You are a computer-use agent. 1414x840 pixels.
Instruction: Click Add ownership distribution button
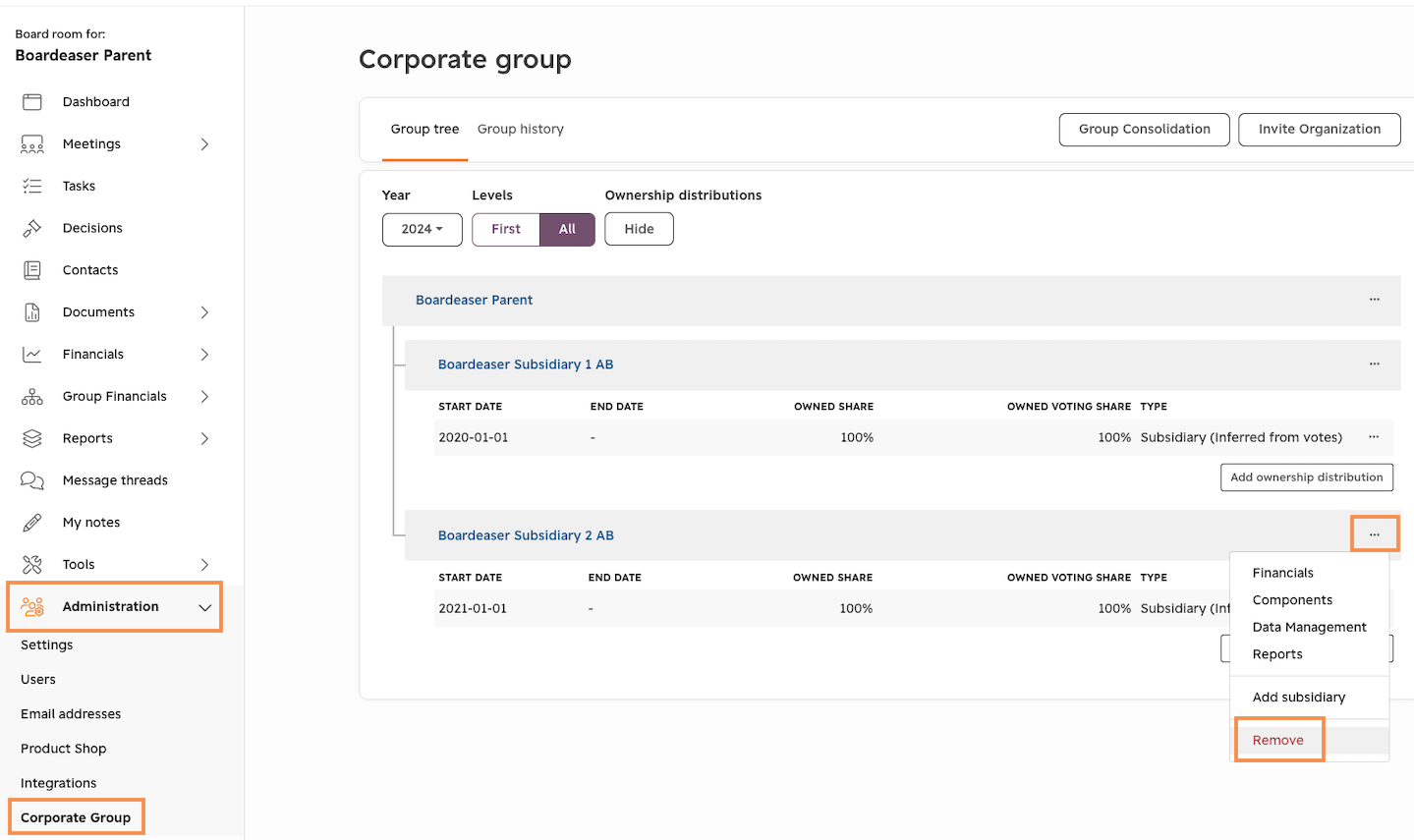pos(1306,477)
